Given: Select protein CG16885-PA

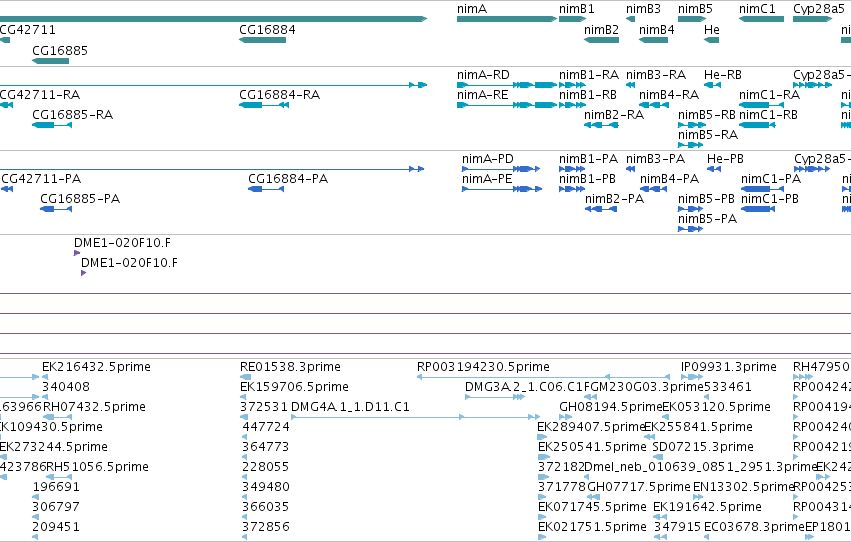Looking at the screenshot, I should 56,209.
